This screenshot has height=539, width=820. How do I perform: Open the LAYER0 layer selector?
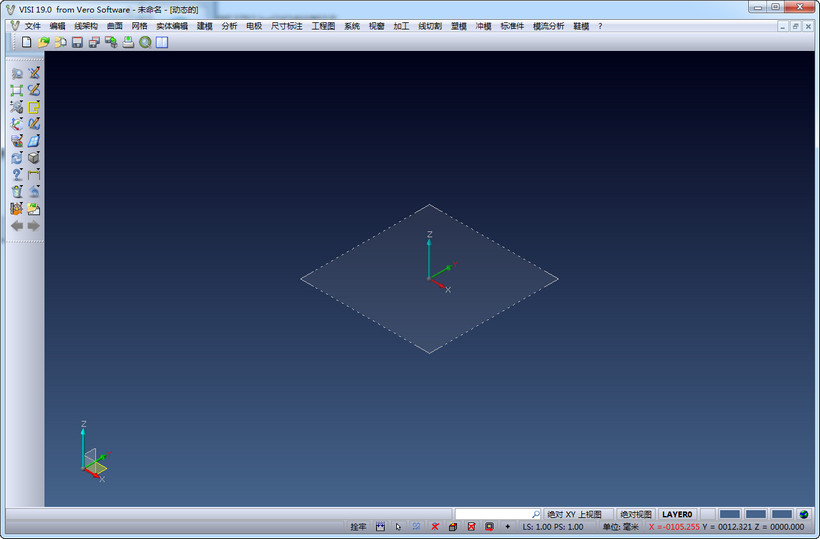click(x=677, y=514)
